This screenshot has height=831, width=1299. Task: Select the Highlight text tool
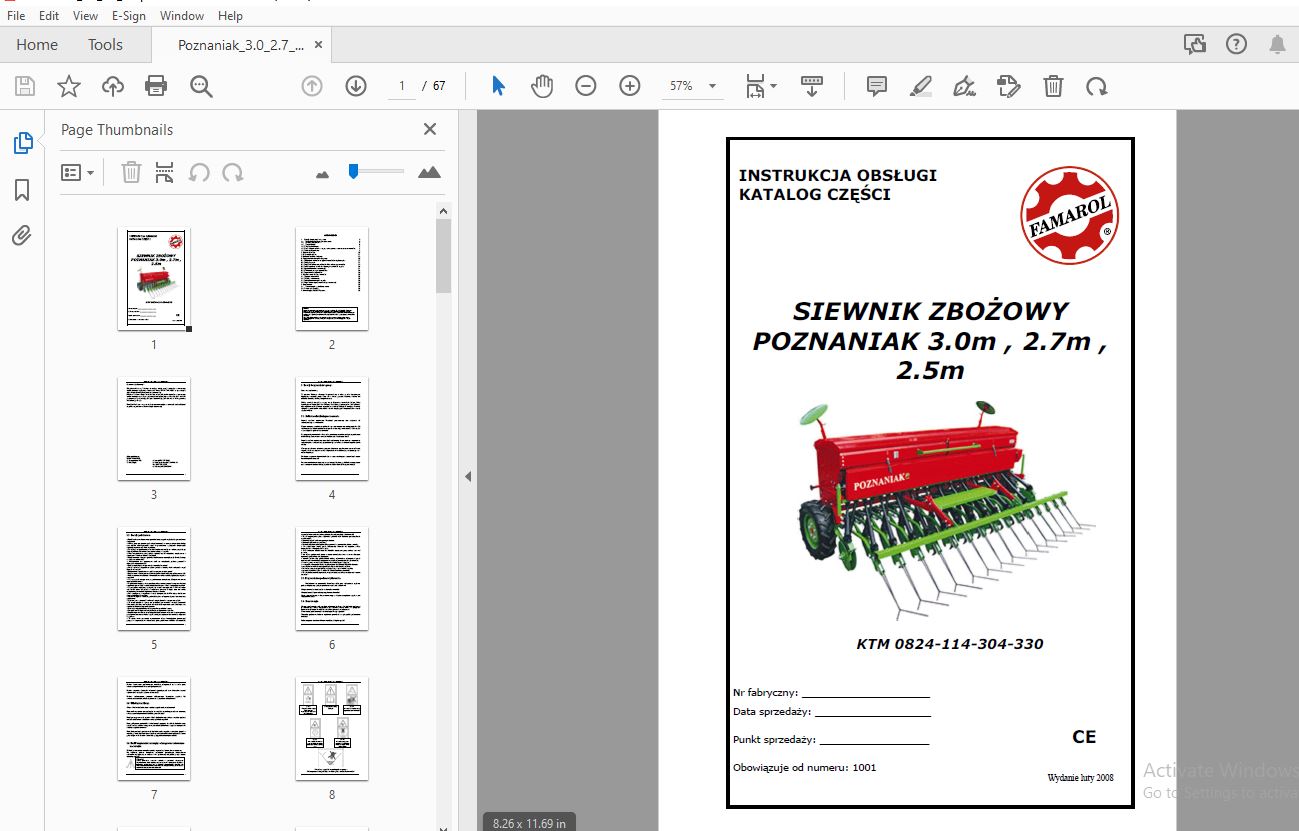pyautogui.click(x=921, y=86)
